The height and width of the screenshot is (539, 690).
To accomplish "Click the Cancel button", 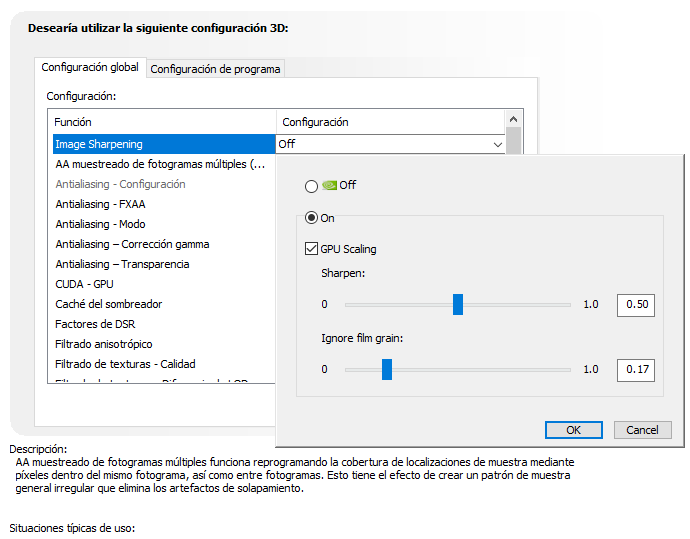I will tap(642, 430).
